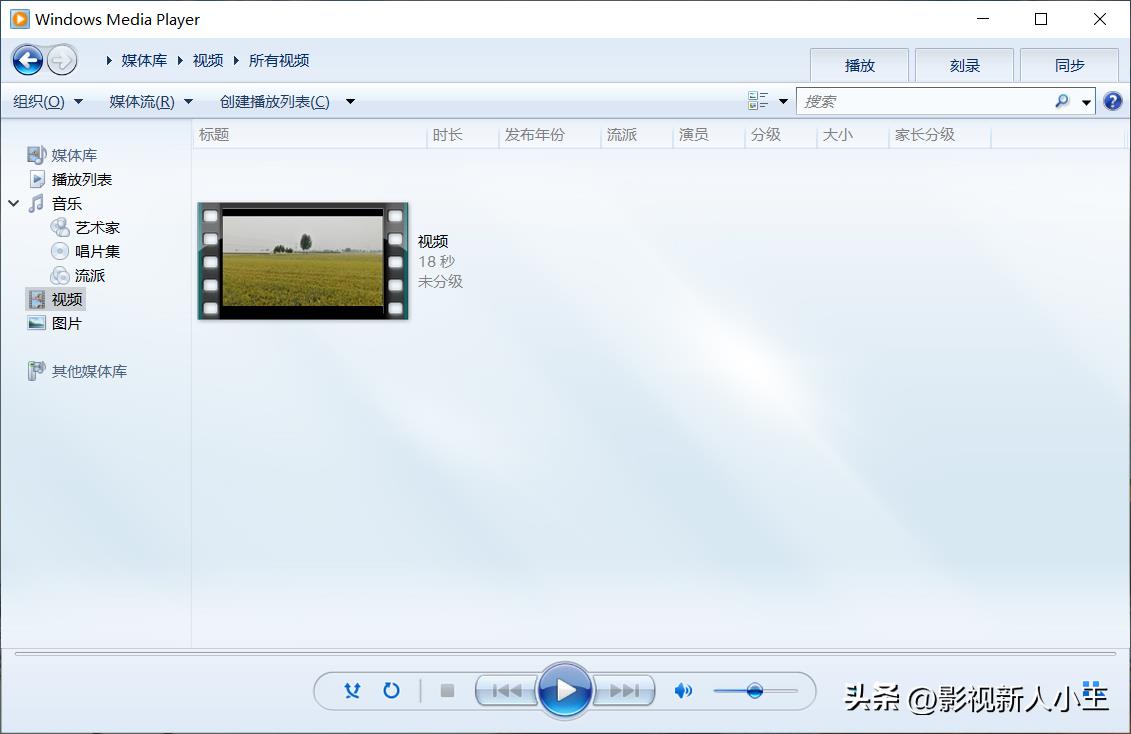Collapse the 音乐 tree node

(14, 203)
